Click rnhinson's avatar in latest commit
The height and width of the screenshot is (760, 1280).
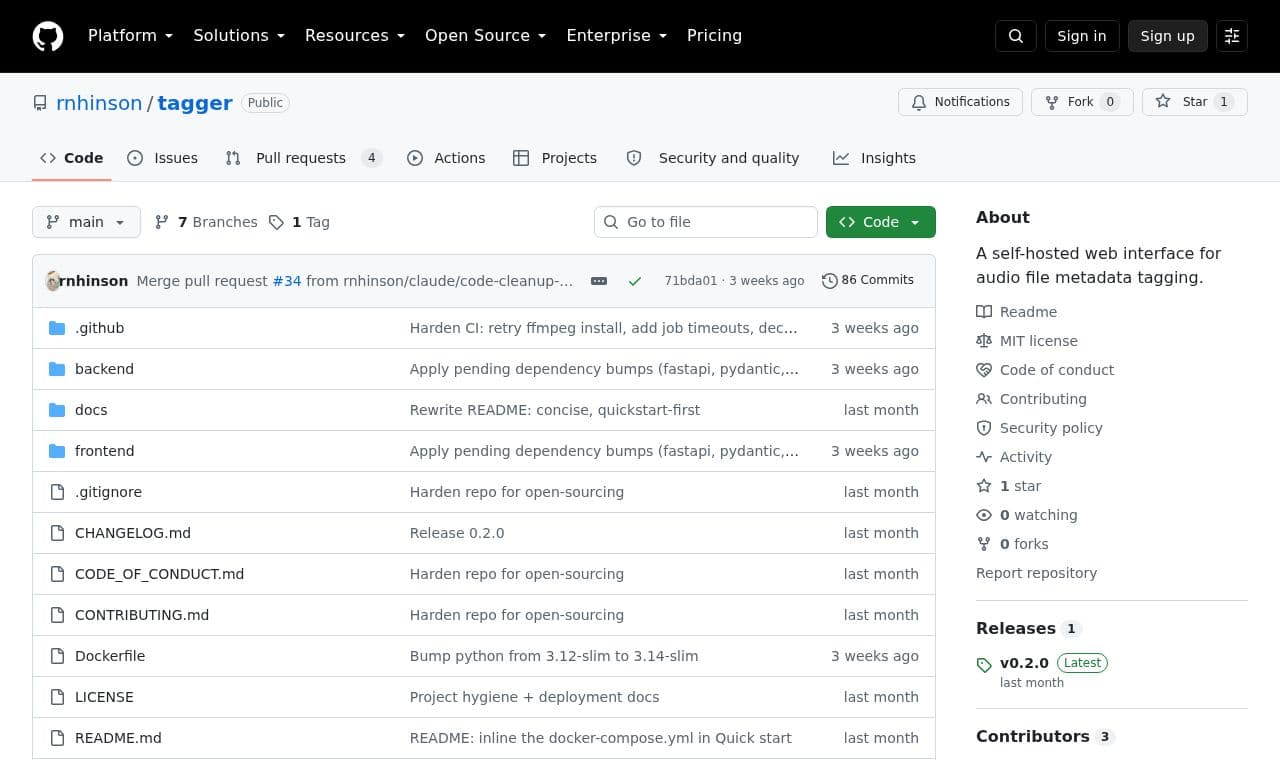point(53,281)
